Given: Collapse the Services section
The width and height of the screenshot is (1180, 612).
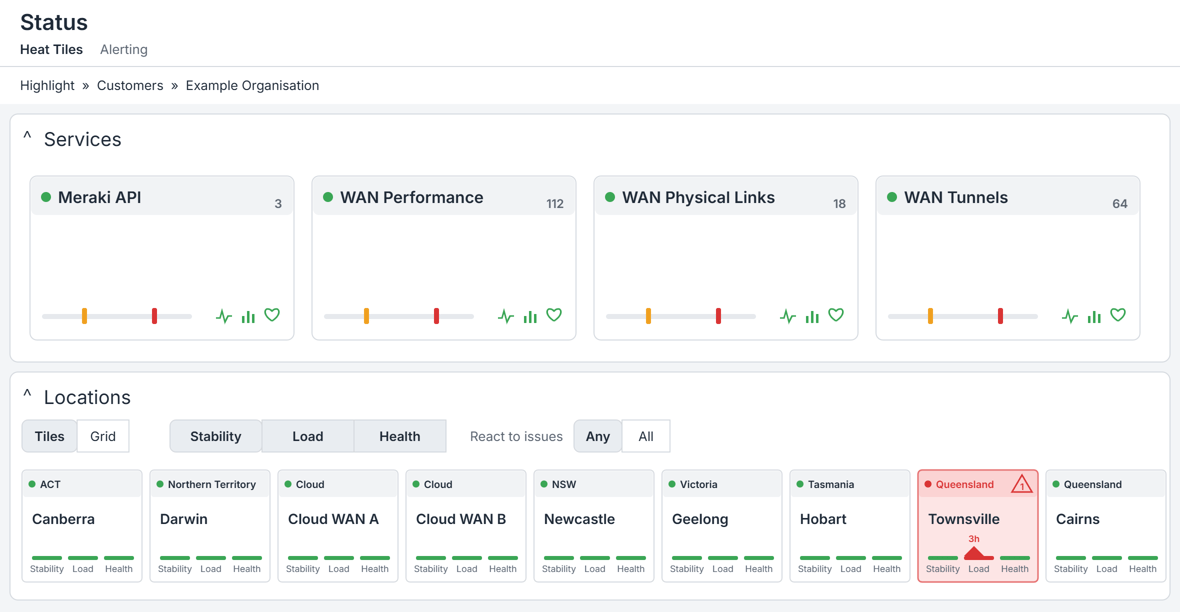Looking at the screenshot, I should pyautogui.click(x=27, y=137).
